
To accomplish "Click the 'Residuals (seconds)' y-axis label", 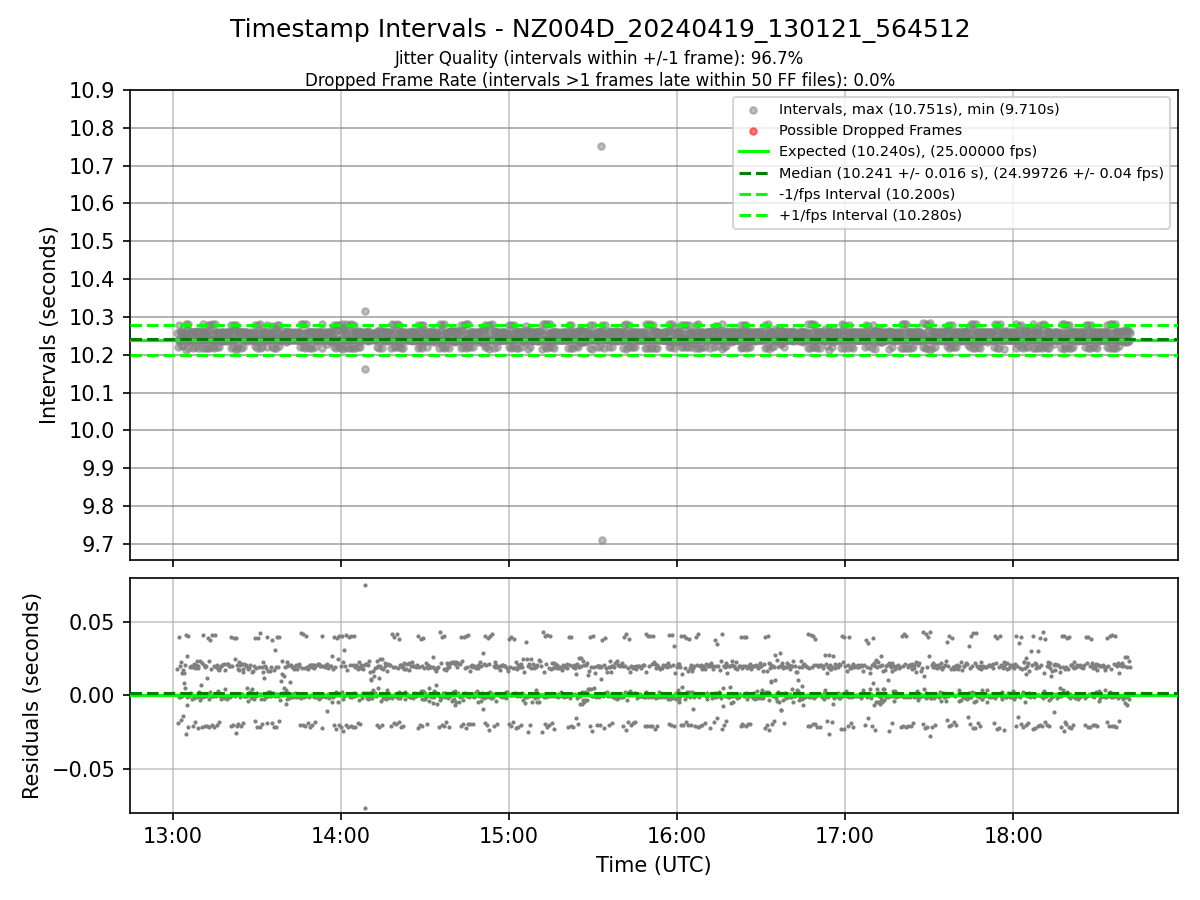I will pyautogui.click(x=32, y=696).
